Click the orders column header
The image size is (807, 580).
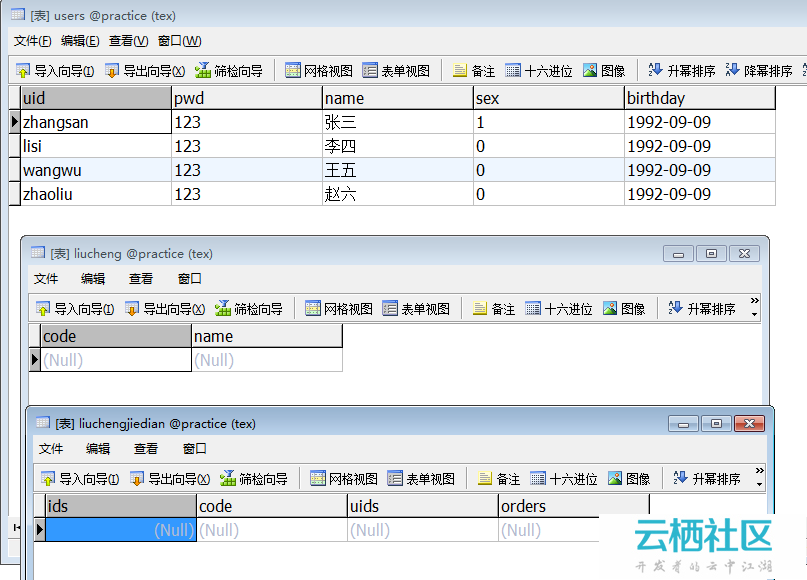(x=574, y=506)
